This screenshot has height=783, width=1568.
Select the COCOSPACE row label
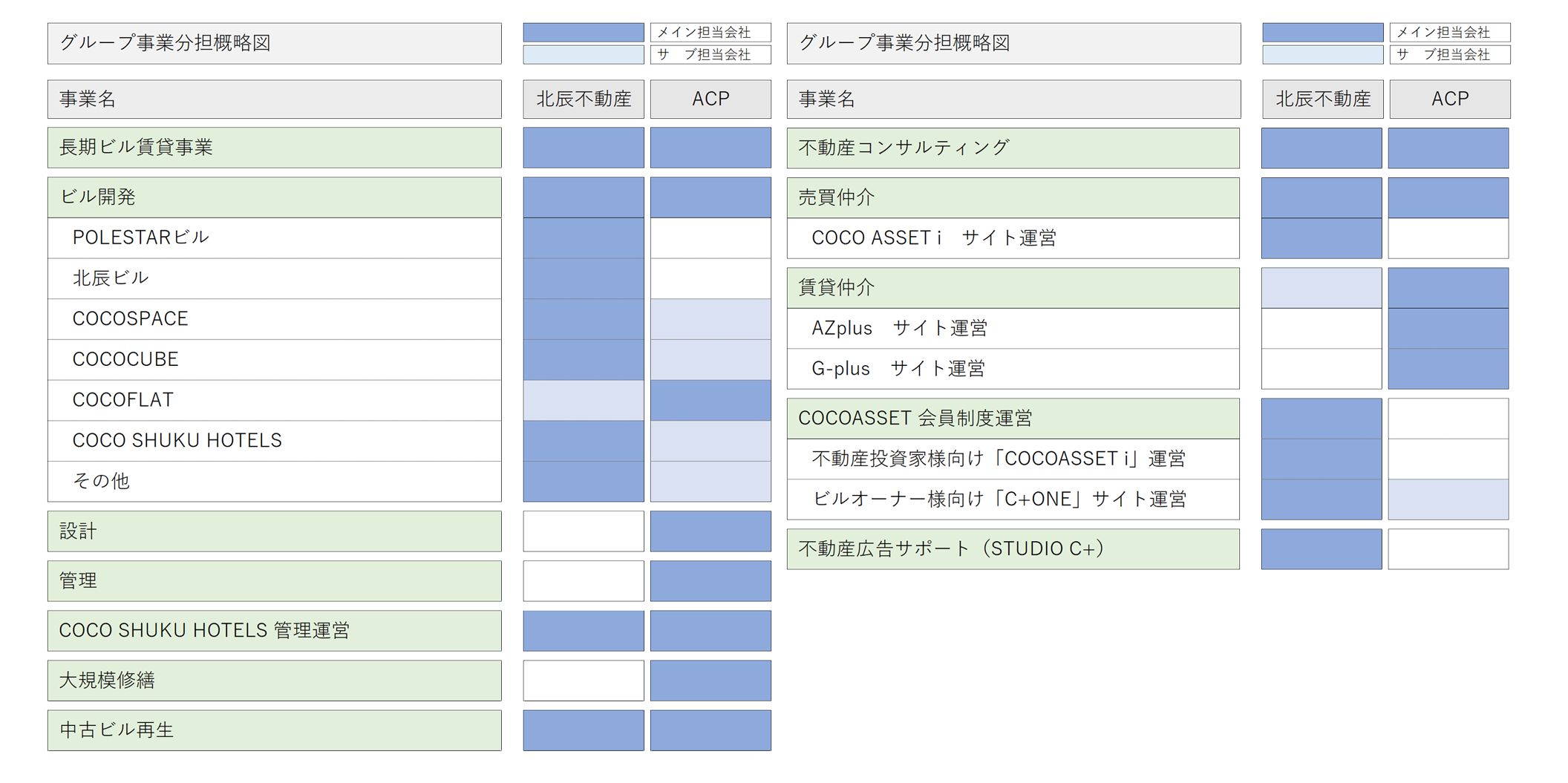click(x=275, y=319)
